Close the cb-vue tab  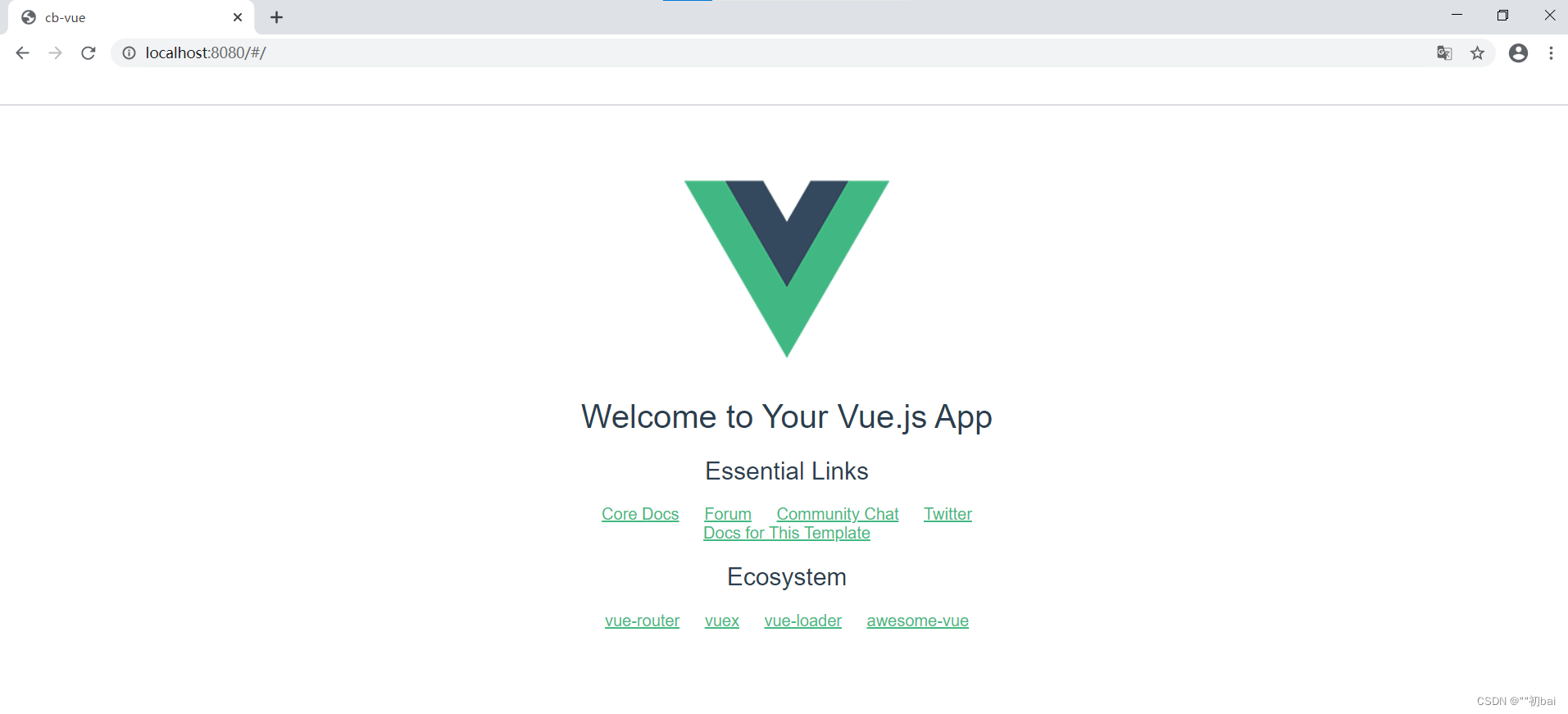tap(238, 17)
